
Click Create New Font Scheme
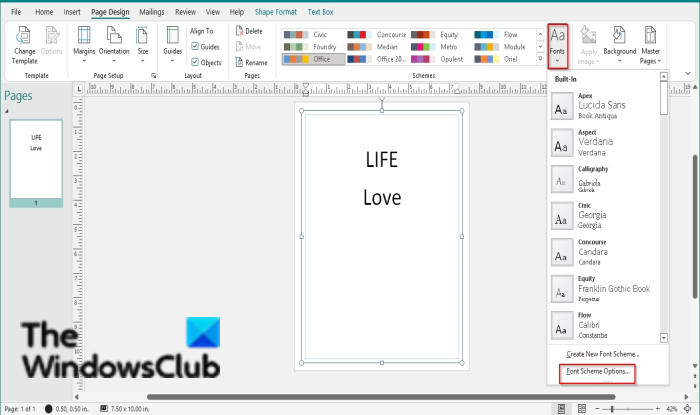click(x=603, y=354)
